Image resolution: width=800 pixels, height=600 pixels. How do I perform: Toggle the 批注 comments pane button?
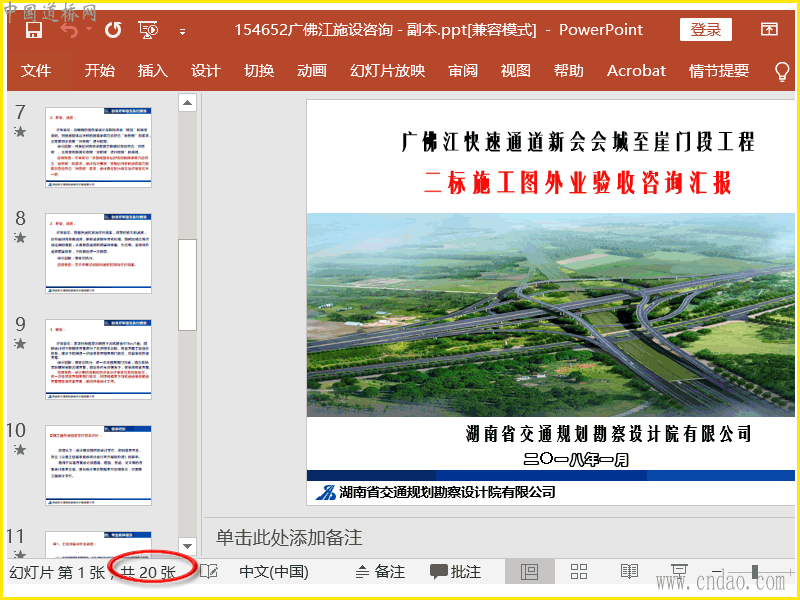point(456,572)
